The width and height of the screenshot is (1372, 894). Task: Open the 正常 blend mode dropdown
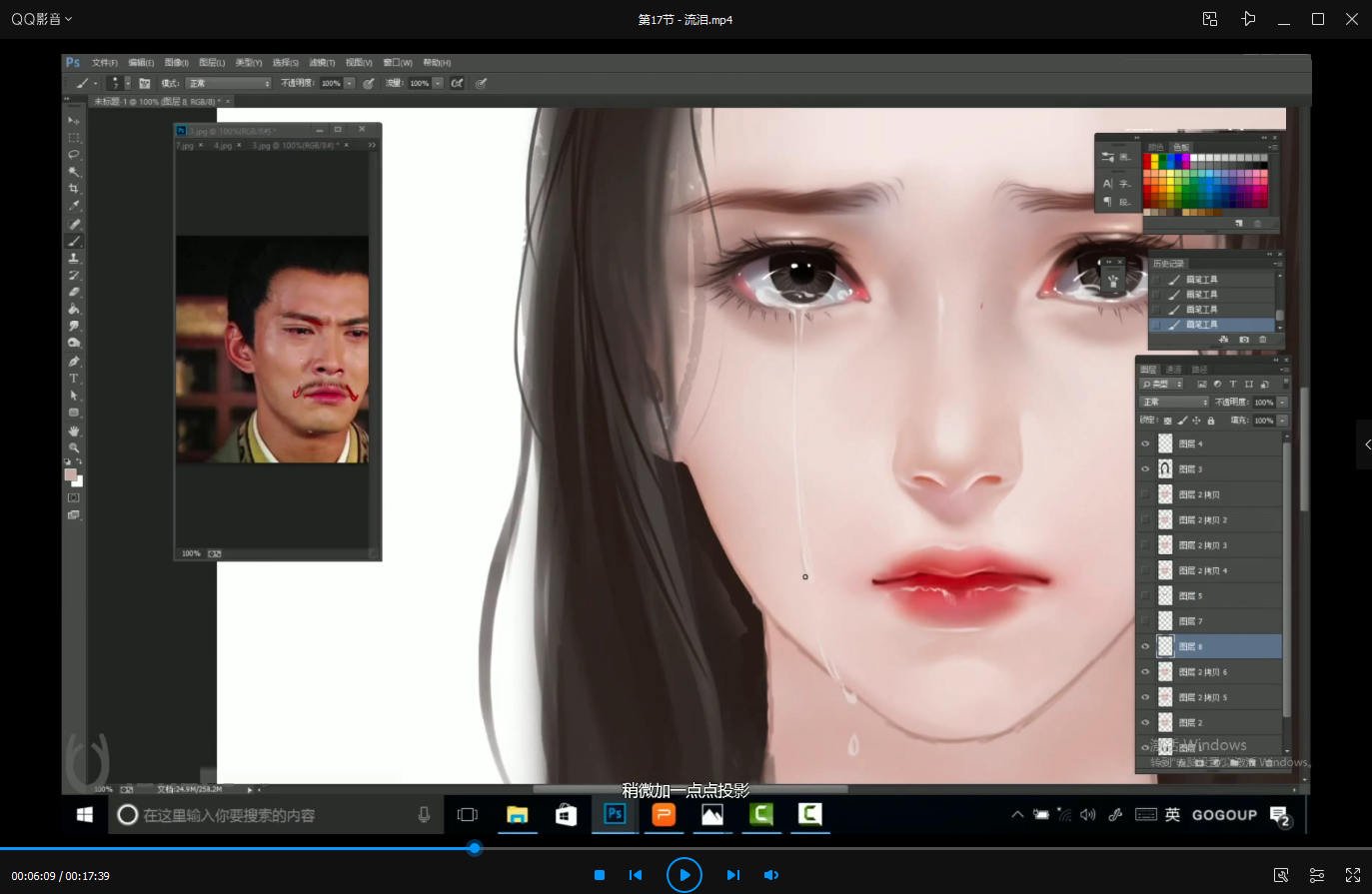pyautogui.click(x=1174, y=401)
